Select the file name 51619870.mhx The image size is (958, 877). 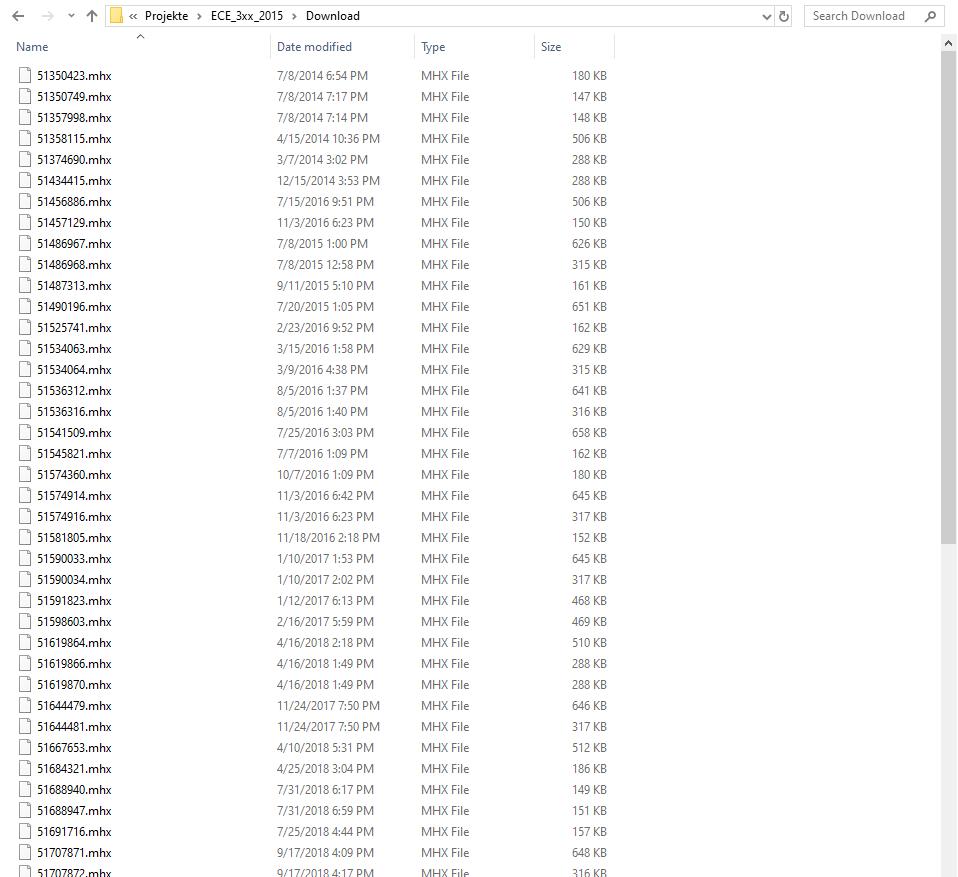74,684
